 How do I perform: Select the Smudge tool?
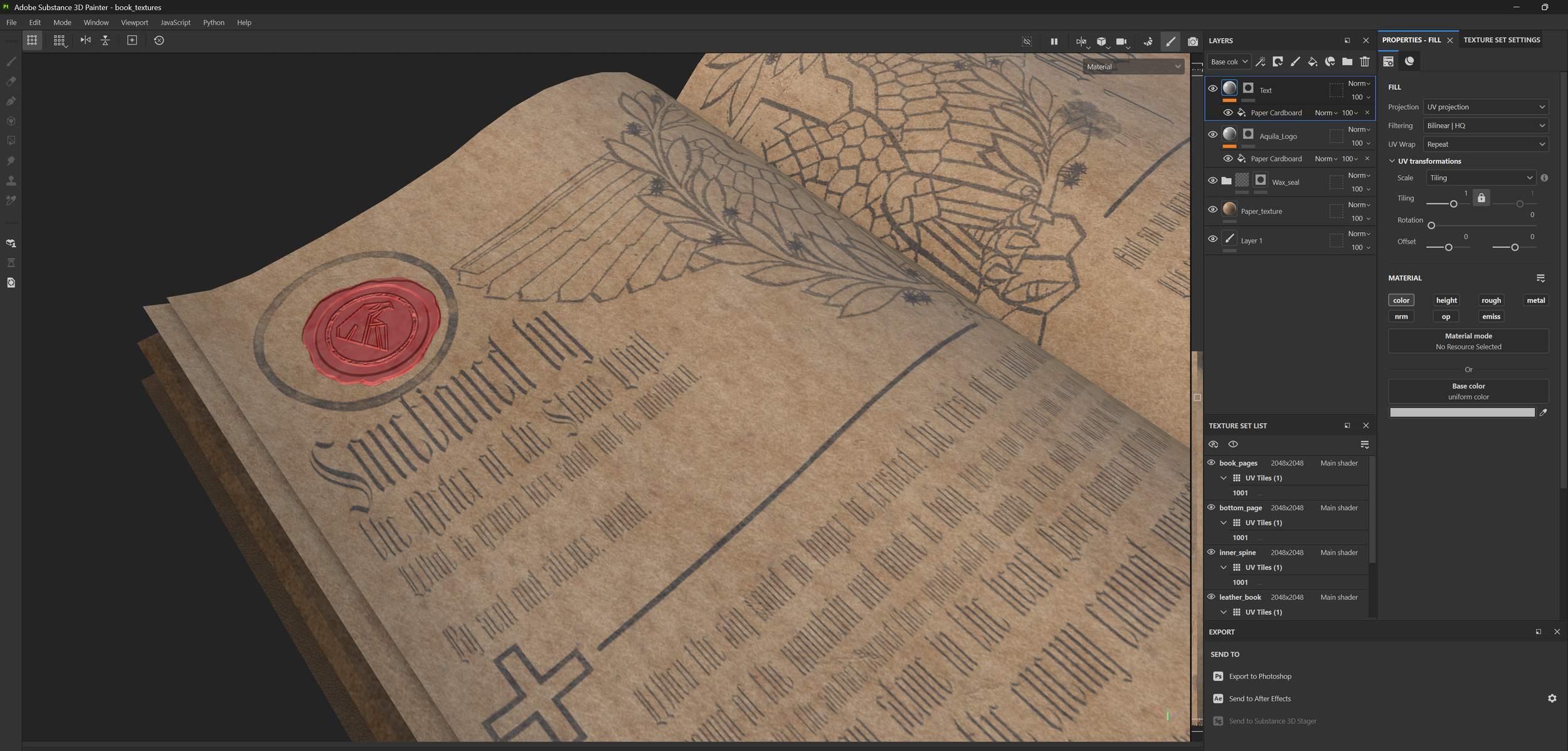[11, 161]
